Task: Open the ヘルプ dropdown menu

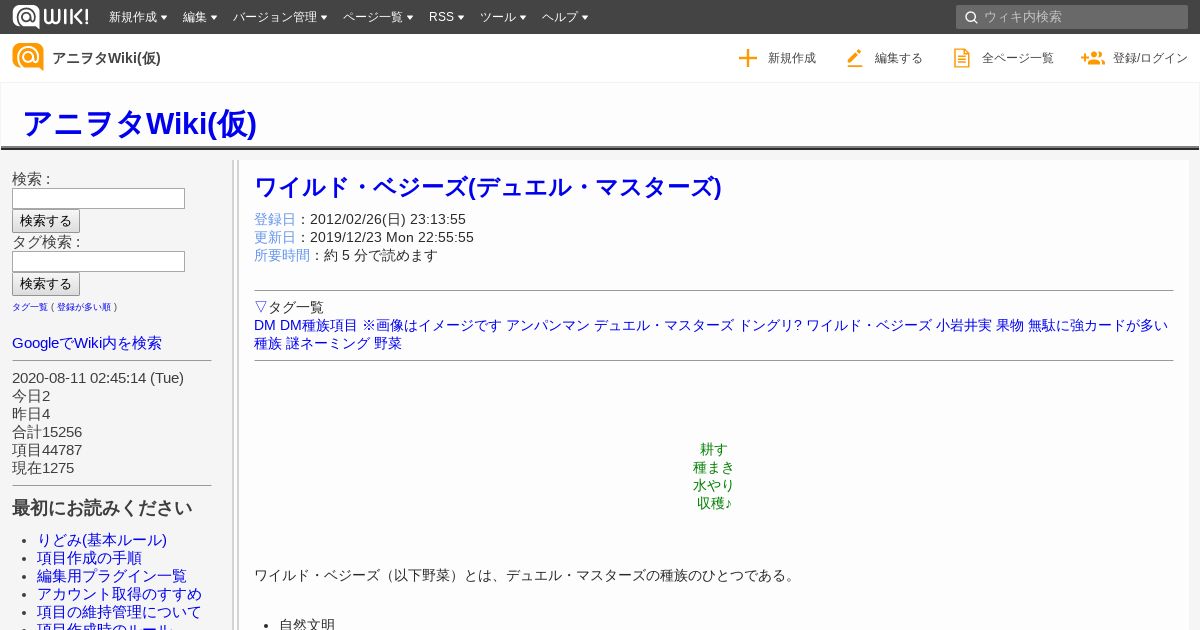Action: click(x=565, y=17)
